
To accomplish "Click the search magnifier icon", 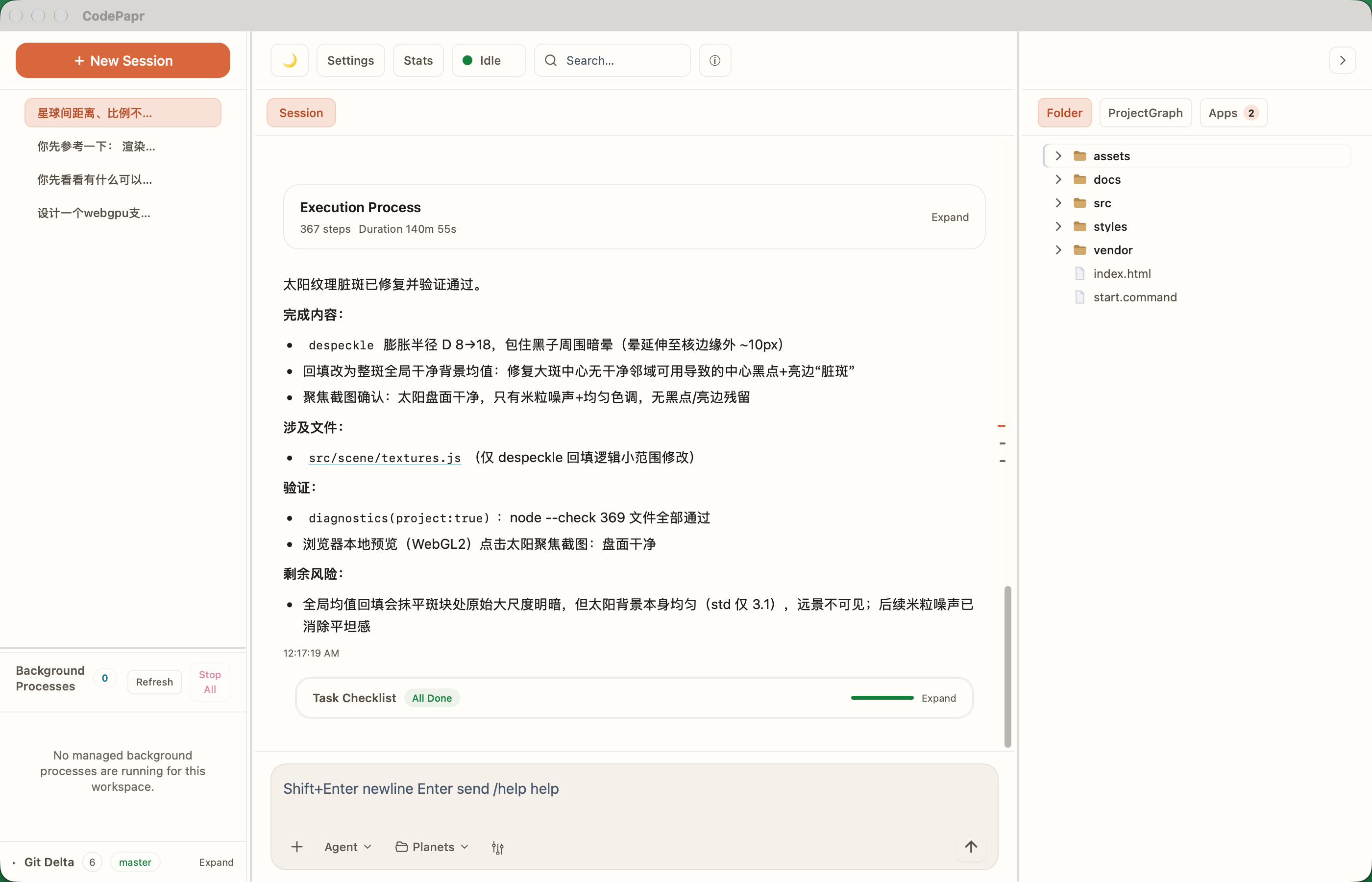I will pos(550,60).
